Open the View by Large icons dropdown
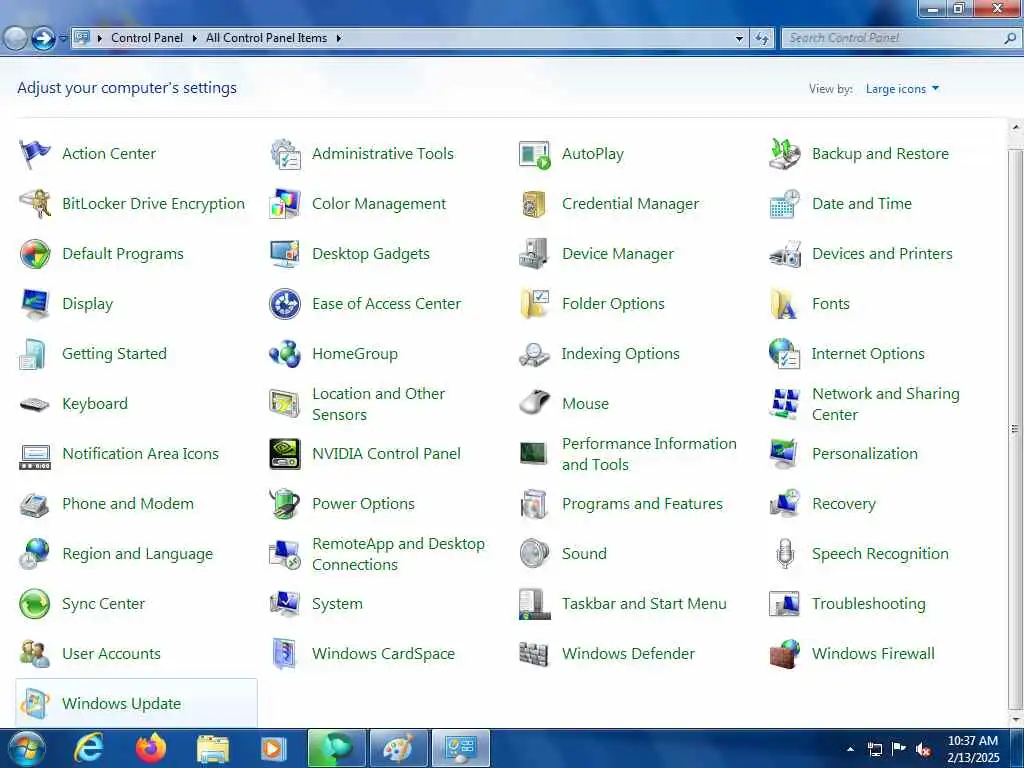The height and width of the screenshot is (768, 1024). click(x=902, y=89)
